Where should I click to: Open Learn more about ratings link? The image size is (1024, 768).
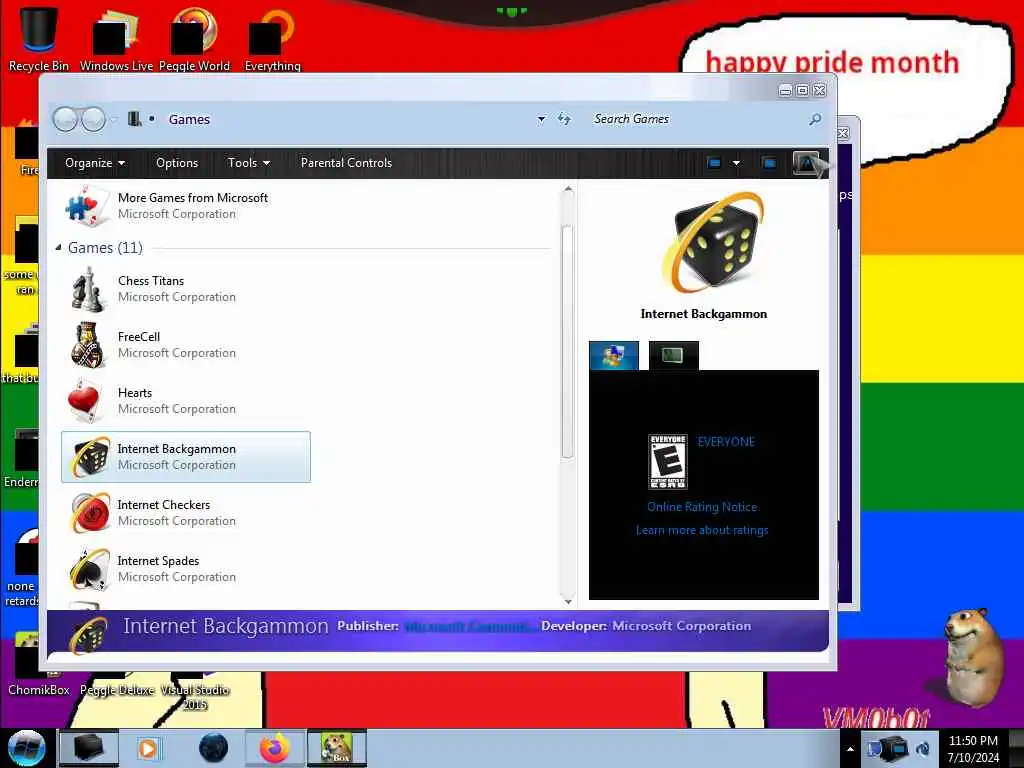pos(702,530)
